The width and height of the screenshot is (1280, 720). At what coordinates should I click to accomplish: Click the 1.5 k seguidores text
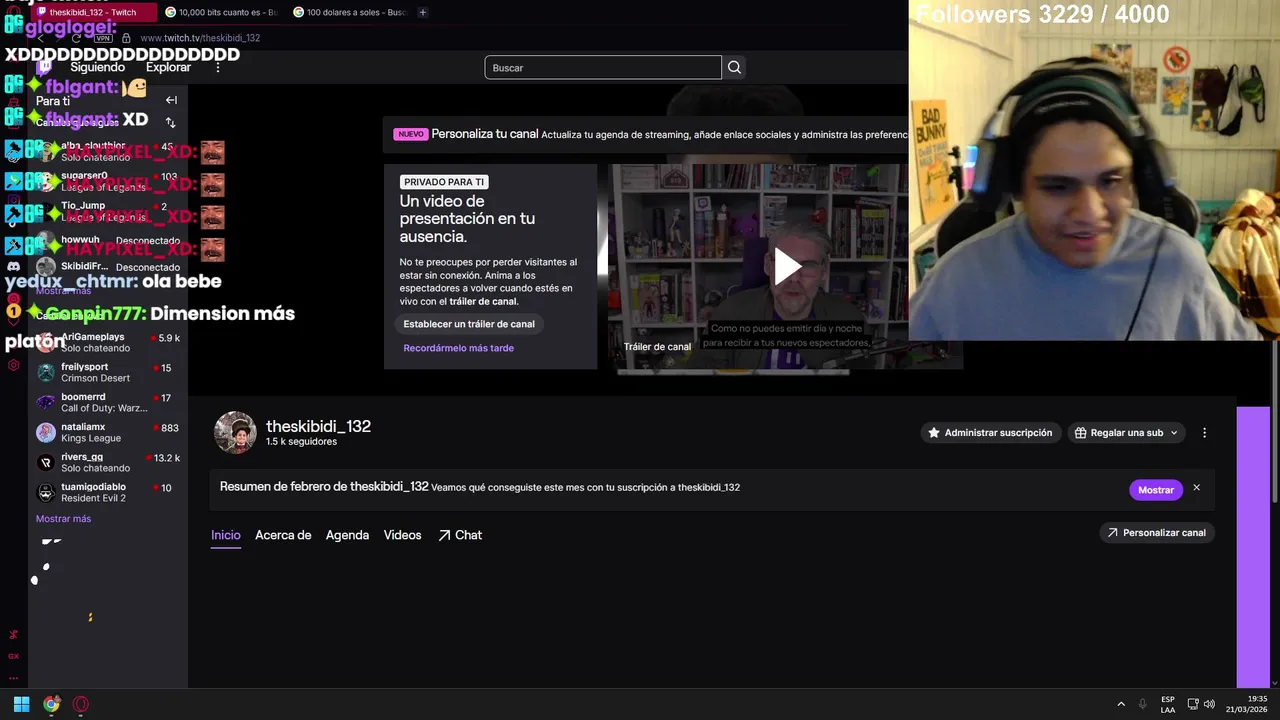coord(301,442)
